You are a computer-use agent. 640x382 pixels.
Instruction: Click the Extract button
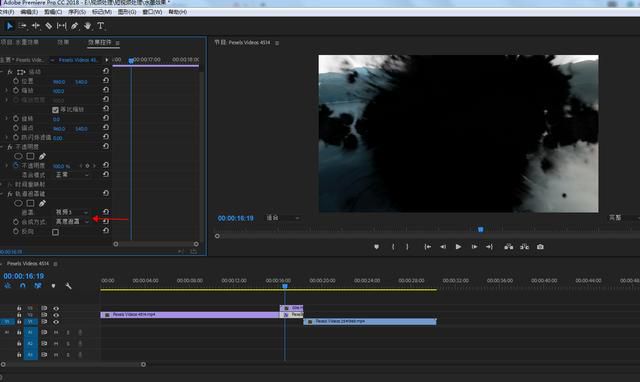(524, 247)
